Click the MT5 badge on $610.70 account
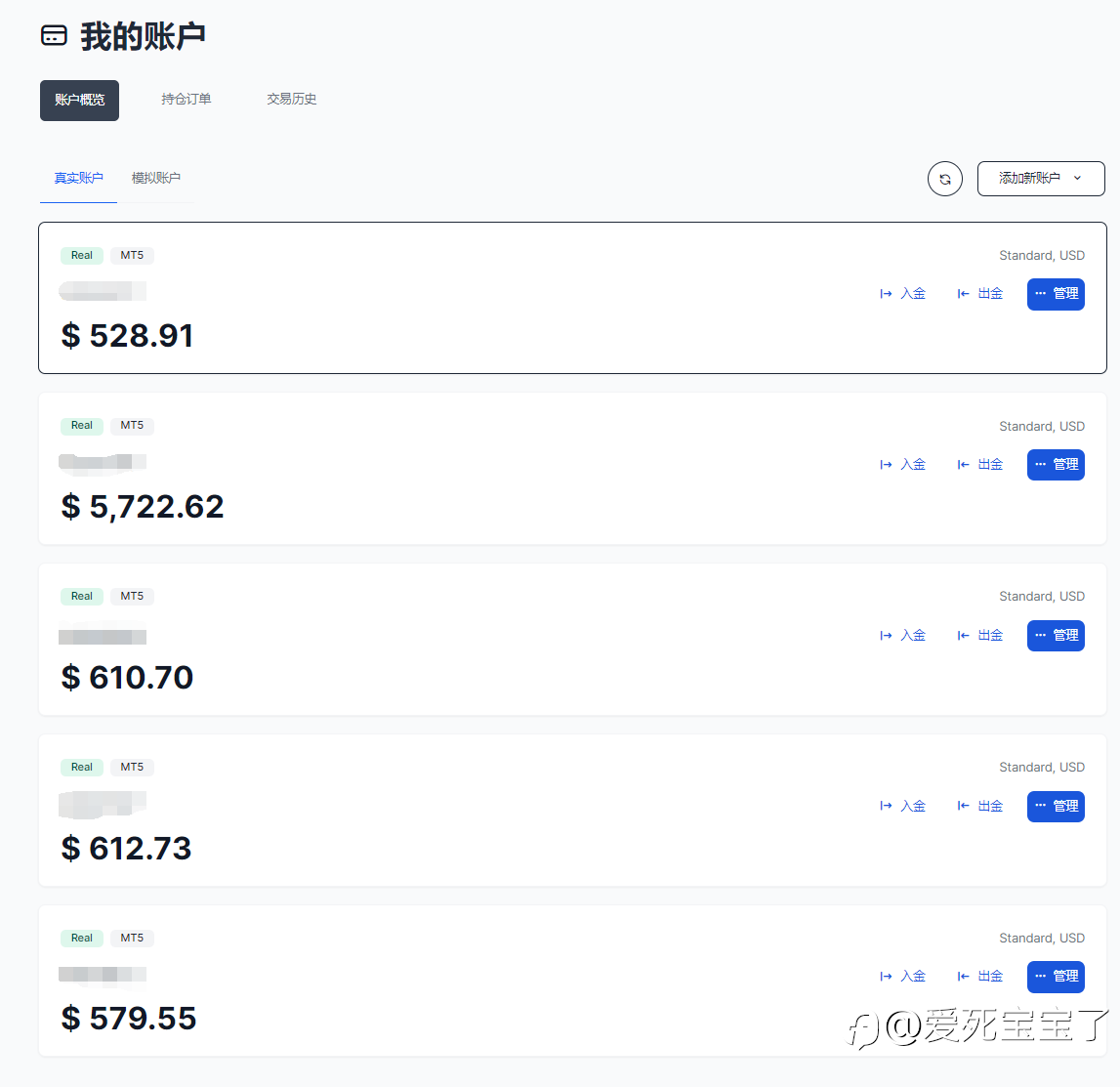Image resolution: width=1120 pixels, height=1087 pixels. (x=132, y=597)
